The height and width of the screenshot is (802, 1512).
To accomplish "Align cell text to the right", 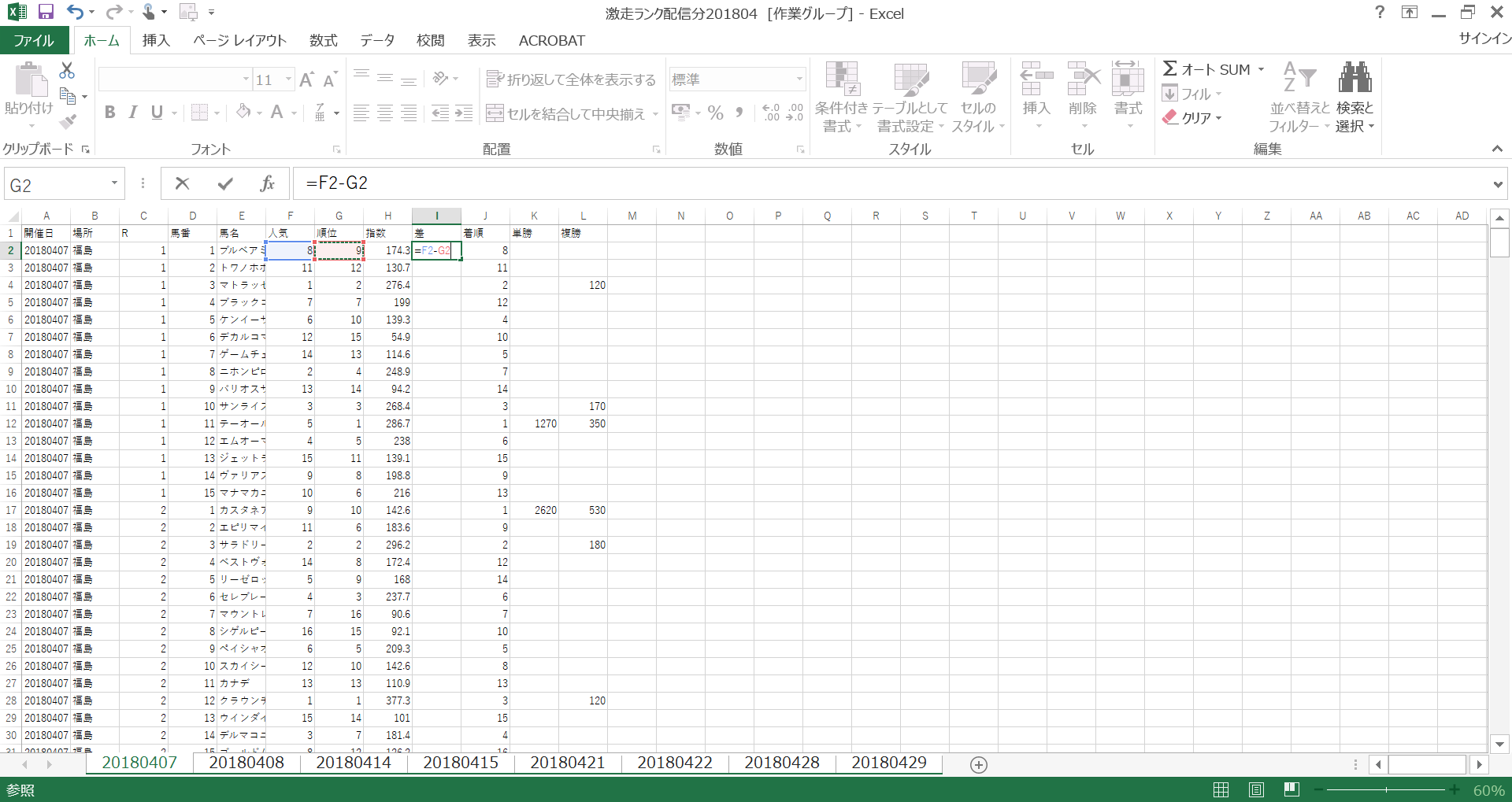I will (409, 113).
